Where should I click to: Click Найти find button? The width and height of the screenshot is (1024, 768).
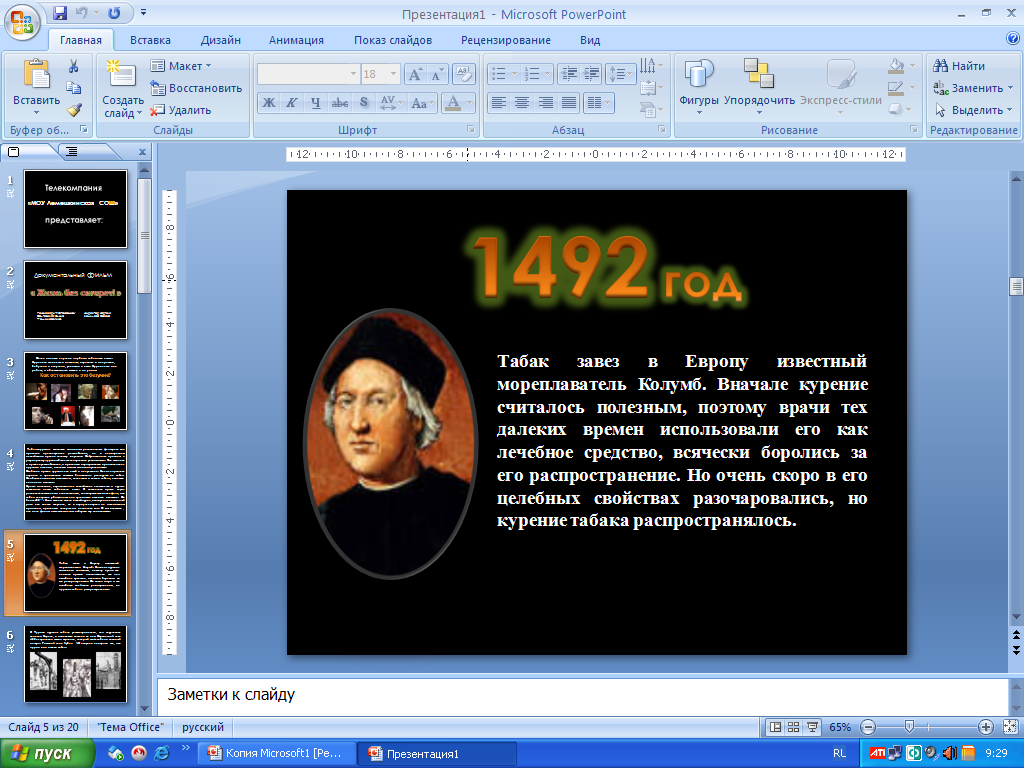click(959, 66)
